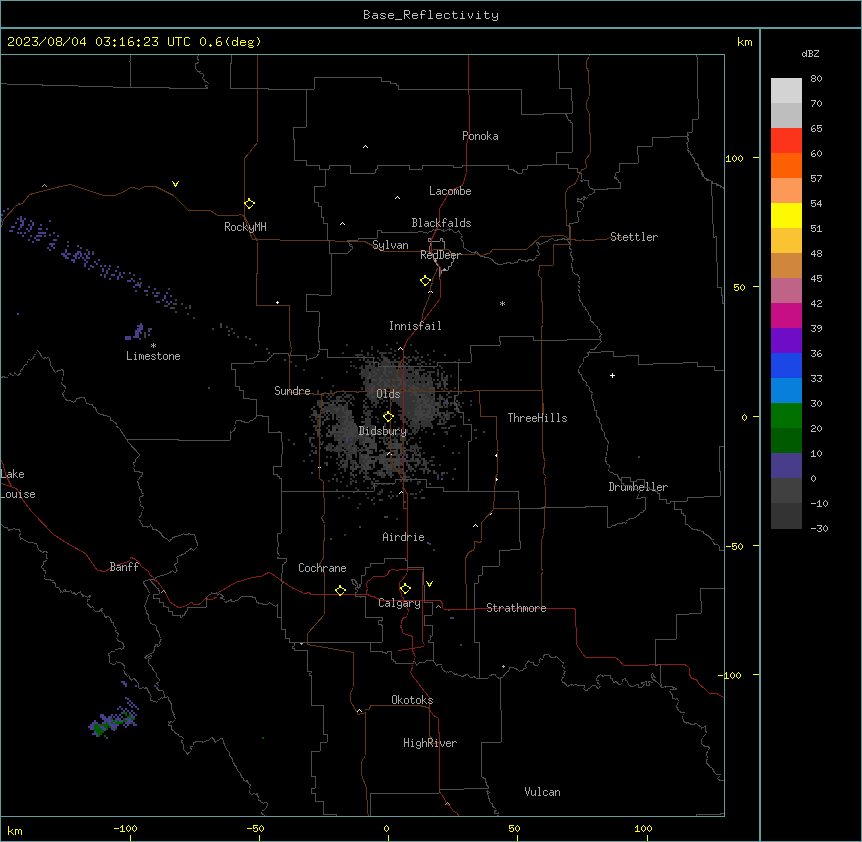
Task: Click the Limestone label
Action: [153, 356]
